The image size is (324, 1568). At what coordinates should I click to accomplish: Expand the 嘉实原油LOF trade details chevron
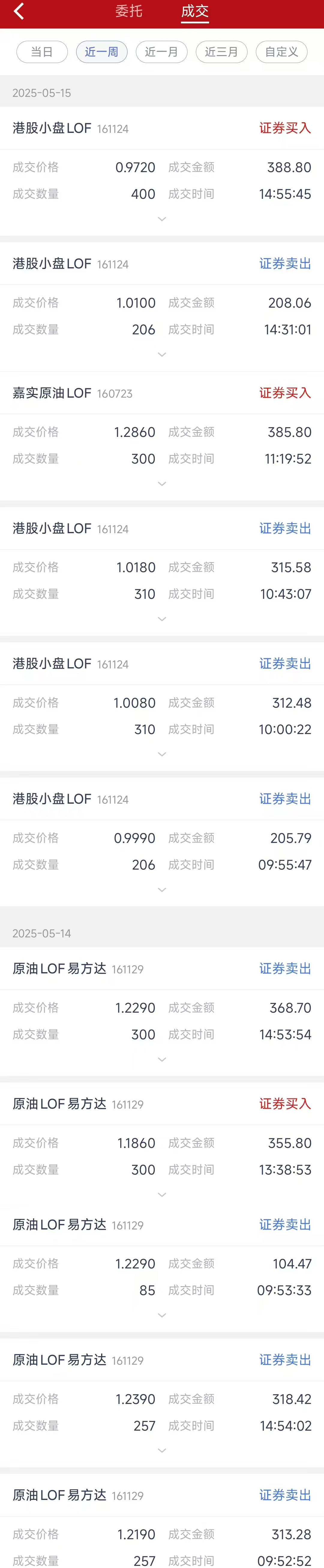162,484
